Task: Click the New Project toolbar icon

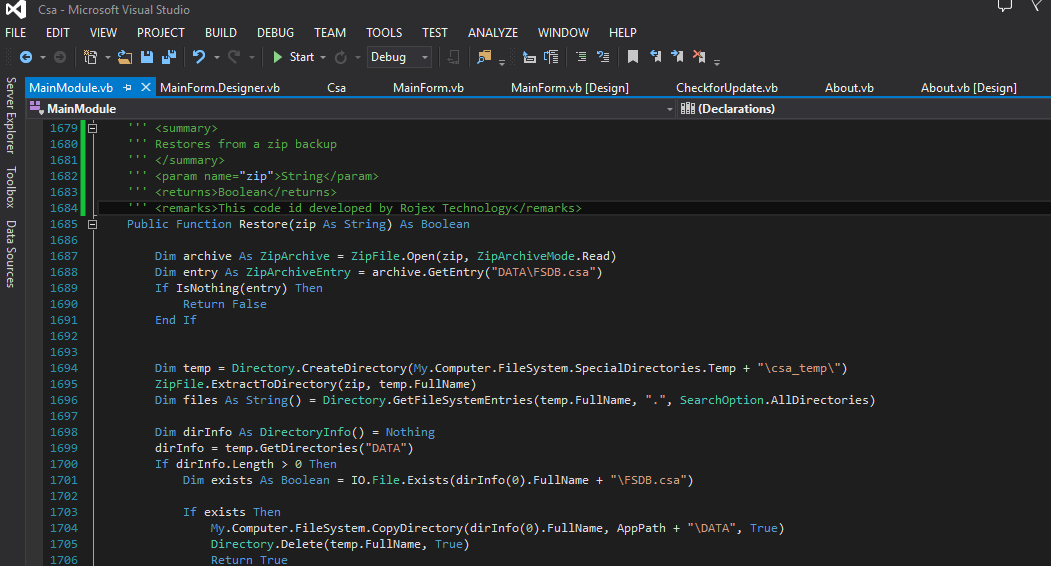Action: (90, 58)
